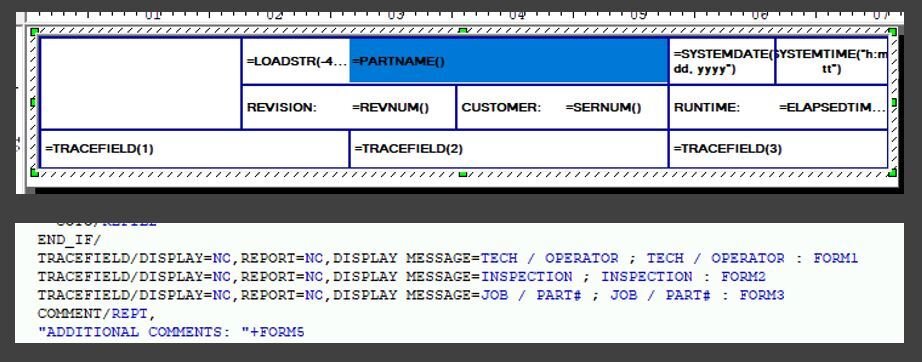Image resolution: width=922 pixels, height=362 pixels.
Task: Select the =TRACEFIELD(2) cell
Action: pos(509,149)
